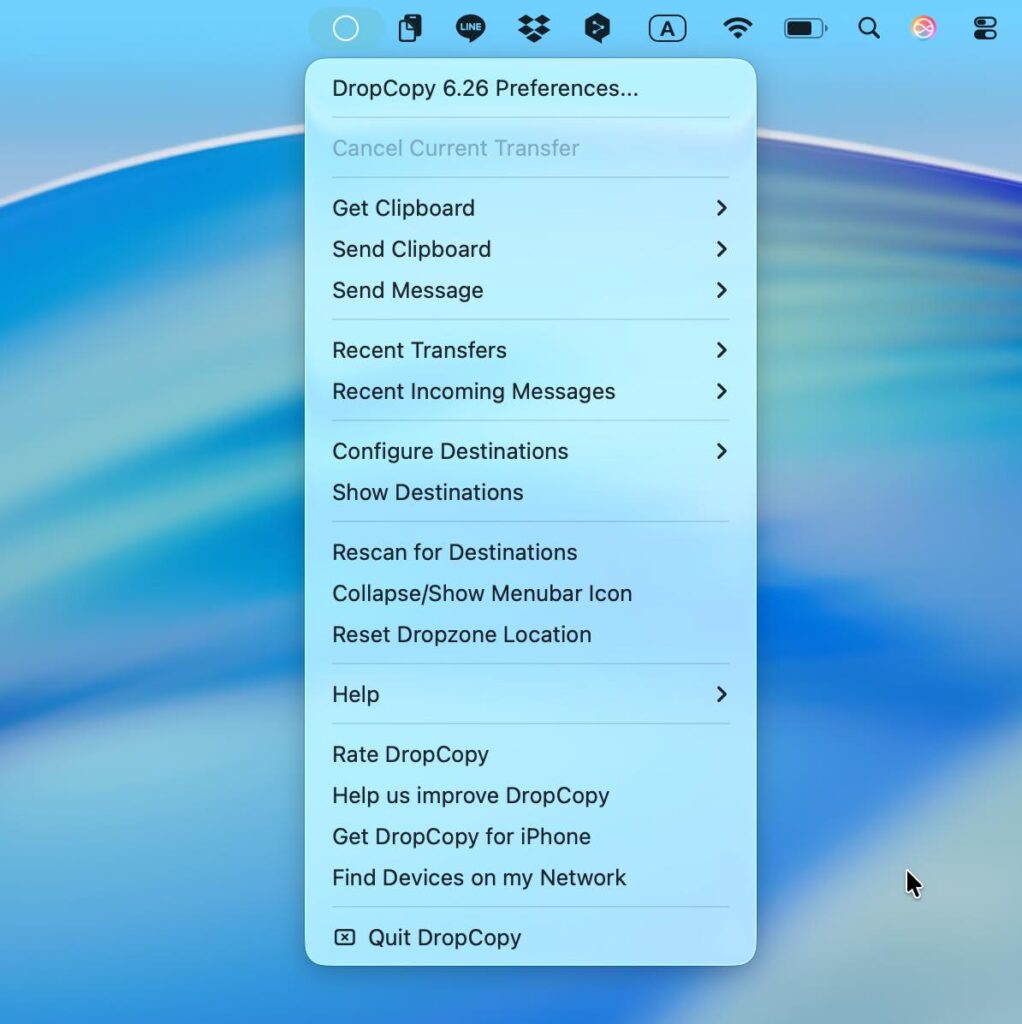
Task: Click the DropCopy circle menu bar icon
Action: (x=345, y=29)
